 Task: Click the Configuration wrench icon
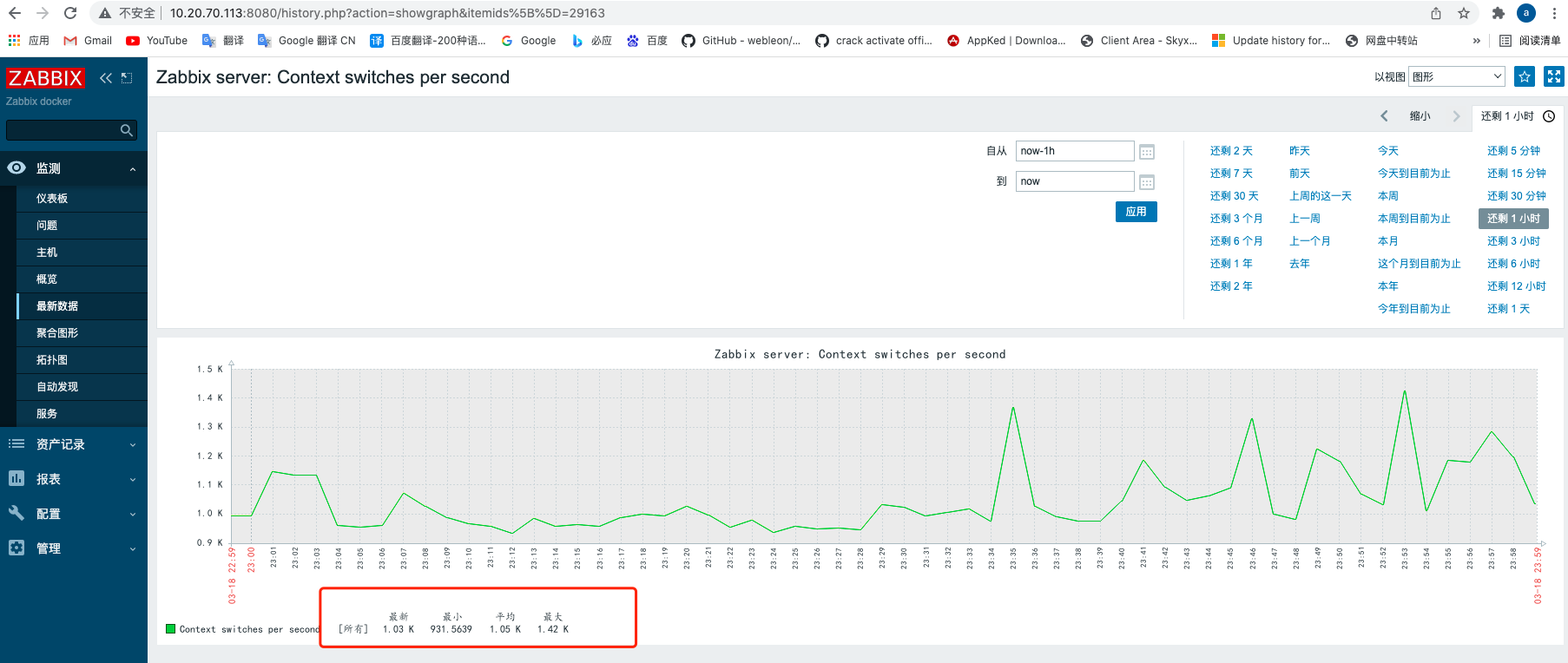coord(16,513)
